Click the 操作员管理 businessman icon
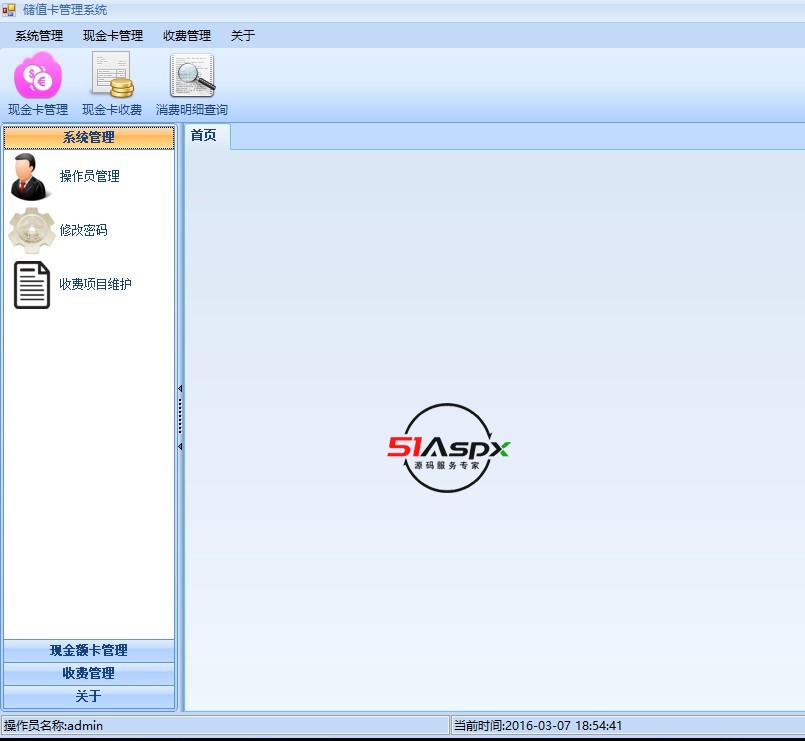805x741 pixels. tap(29, 177)
